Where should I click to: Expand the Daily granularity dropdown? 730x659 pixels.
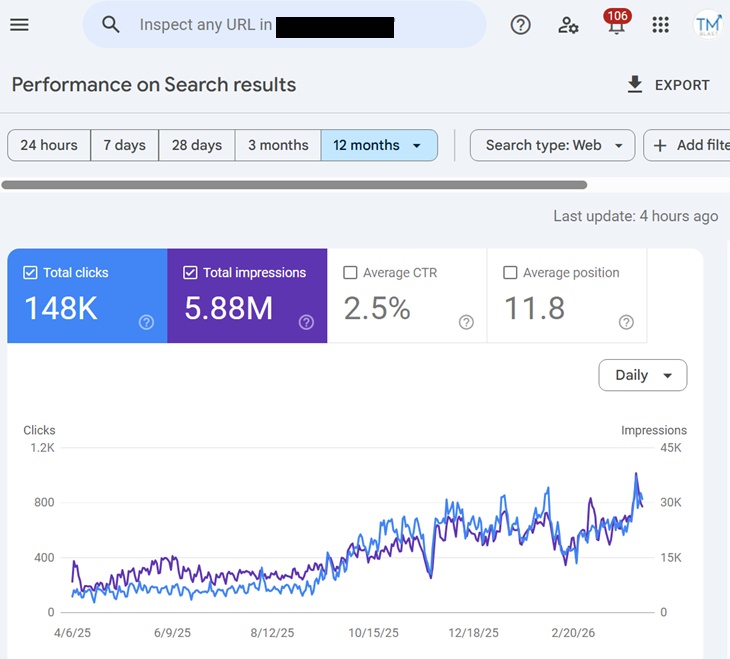642,375
